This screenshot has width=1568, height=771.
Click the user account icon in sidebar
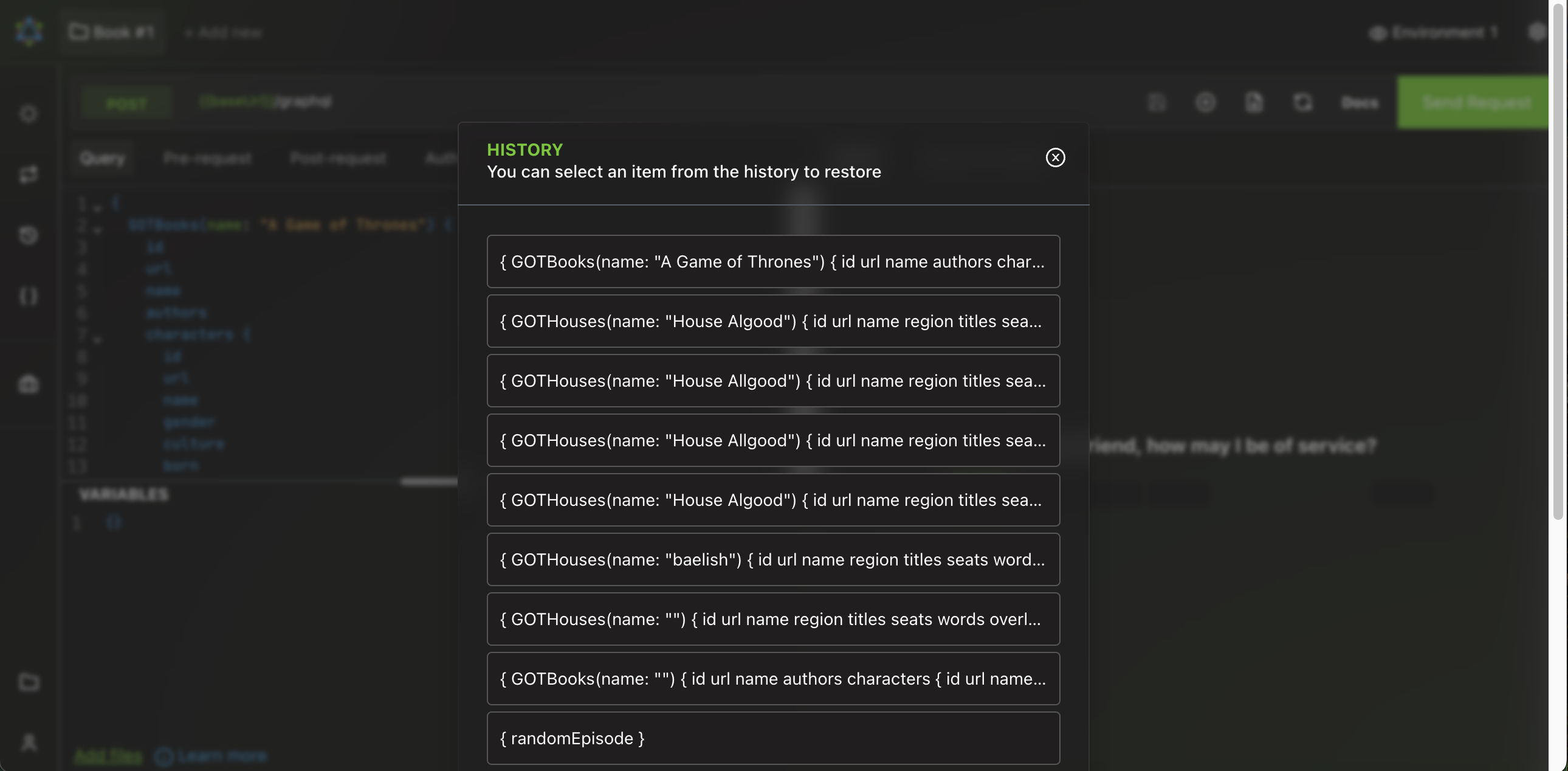click(29, 742)
